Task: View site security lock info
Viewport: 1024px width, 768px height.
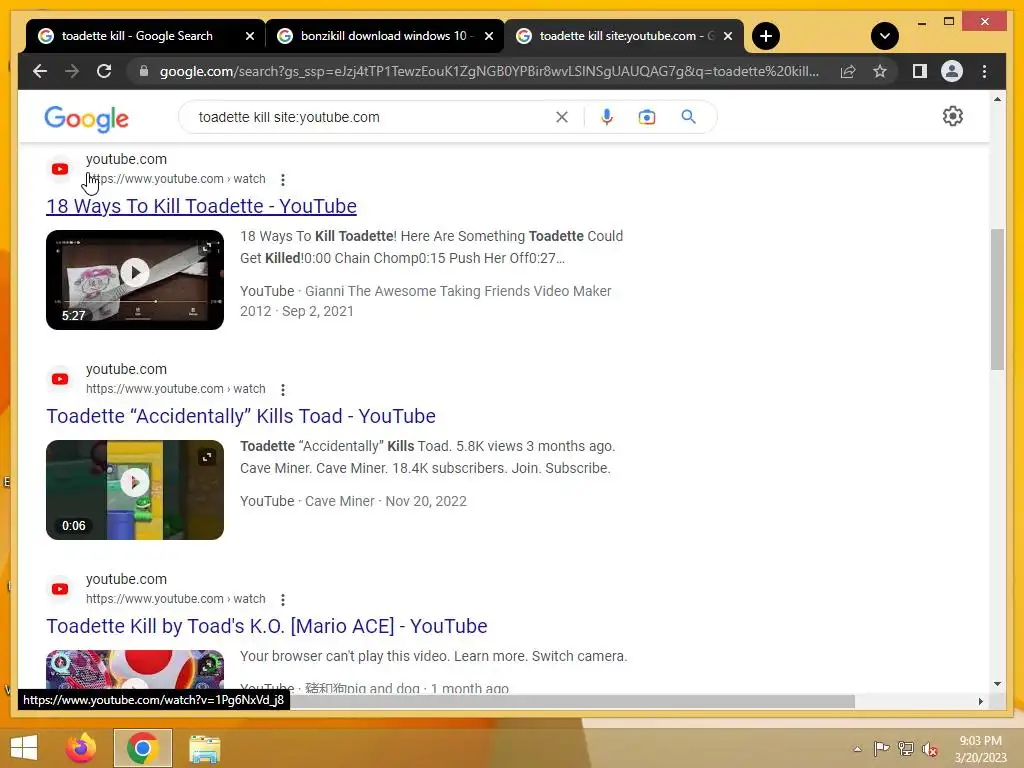Action: coord(144,71)
